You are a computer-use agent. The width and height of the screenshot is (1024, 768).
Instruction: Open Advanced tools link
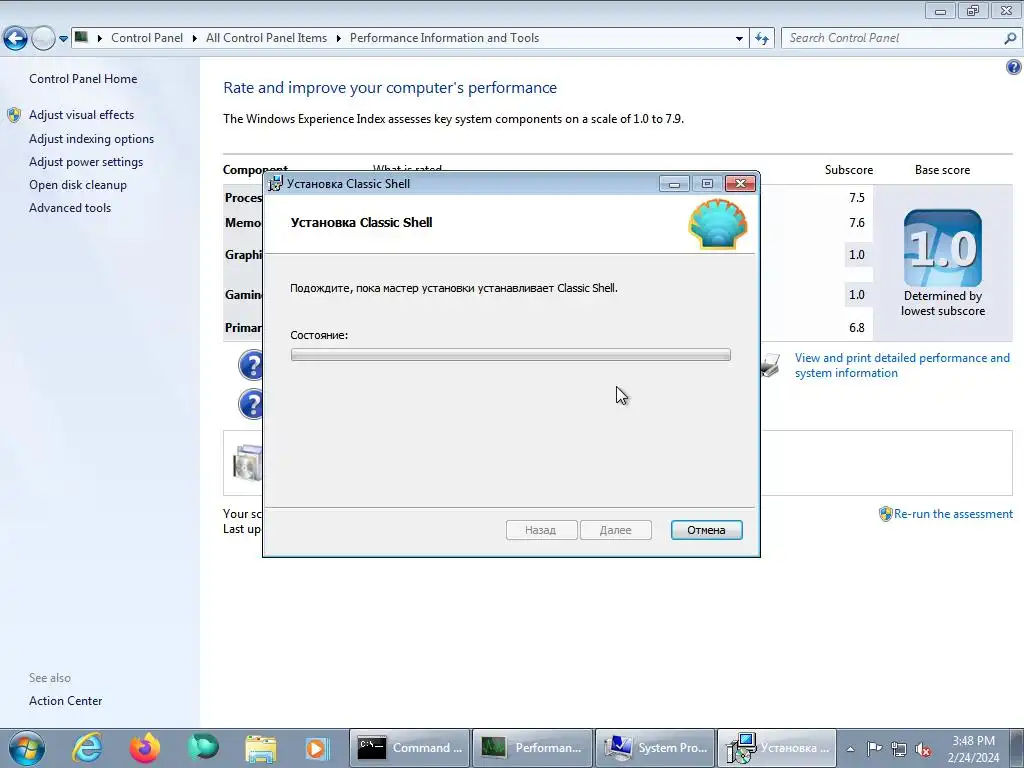(70, 207)
